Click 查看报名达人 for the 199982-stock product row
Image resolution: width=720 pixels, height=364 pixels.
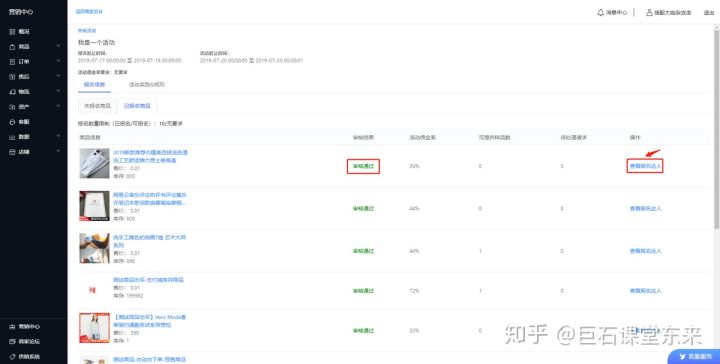[x=645, y=291]
